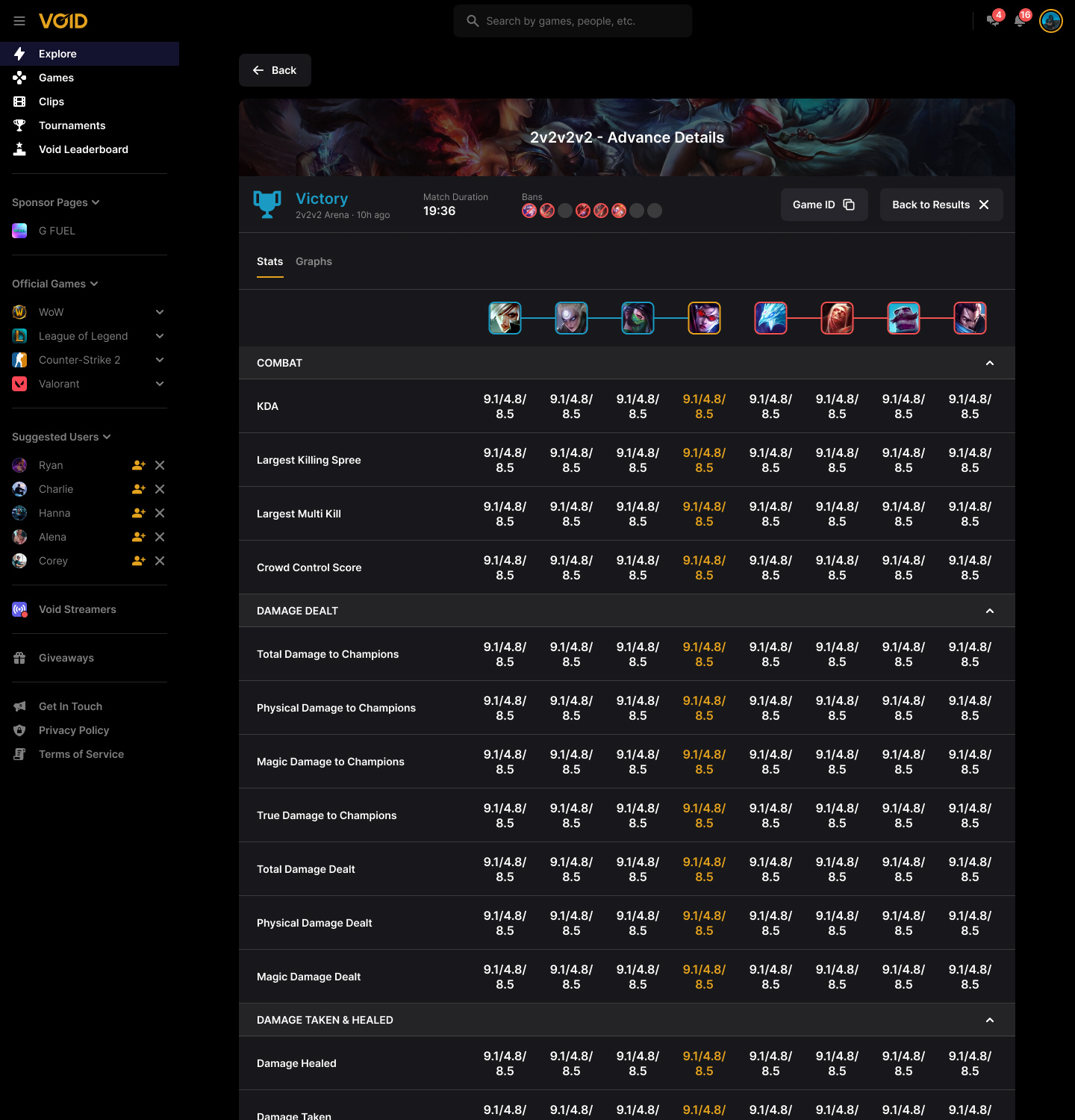Open the Giveaways gift icon

(19, 658)
